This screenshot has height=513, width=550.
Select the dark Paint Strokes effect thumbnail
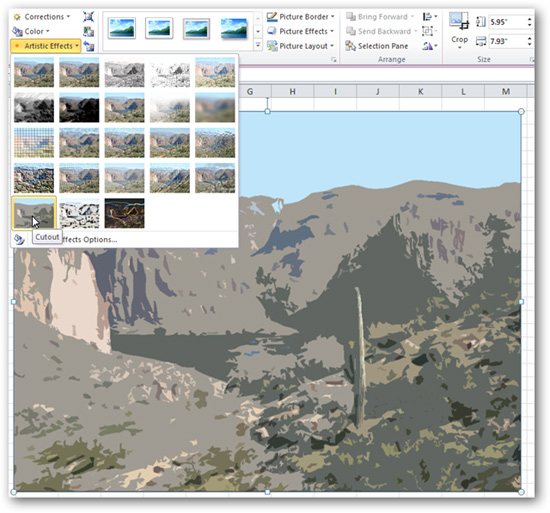click(x=79, y=108)
